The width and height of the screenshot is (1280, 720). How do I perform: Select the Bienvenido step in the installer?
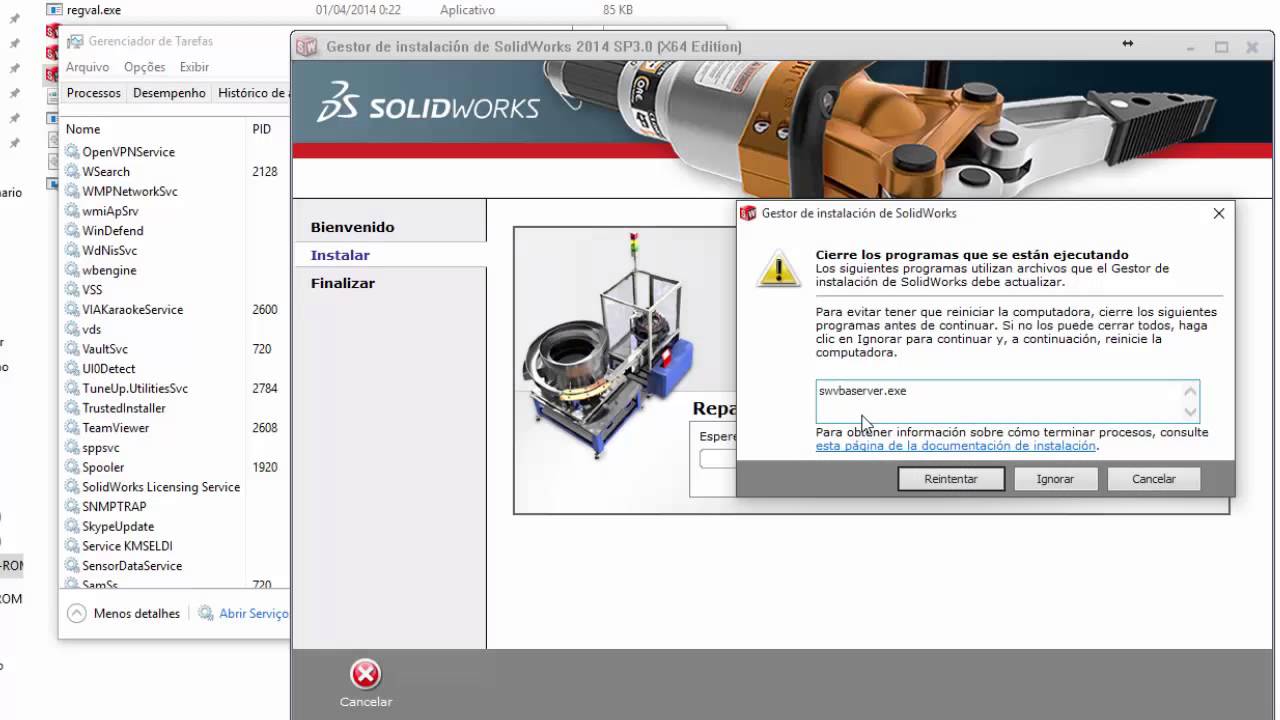(352, 227)
